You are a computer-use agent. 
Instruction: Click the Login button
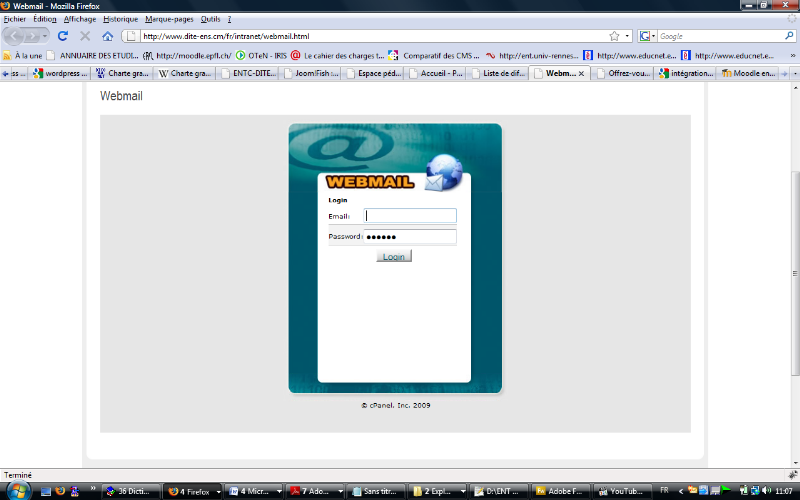pos(394,256)
